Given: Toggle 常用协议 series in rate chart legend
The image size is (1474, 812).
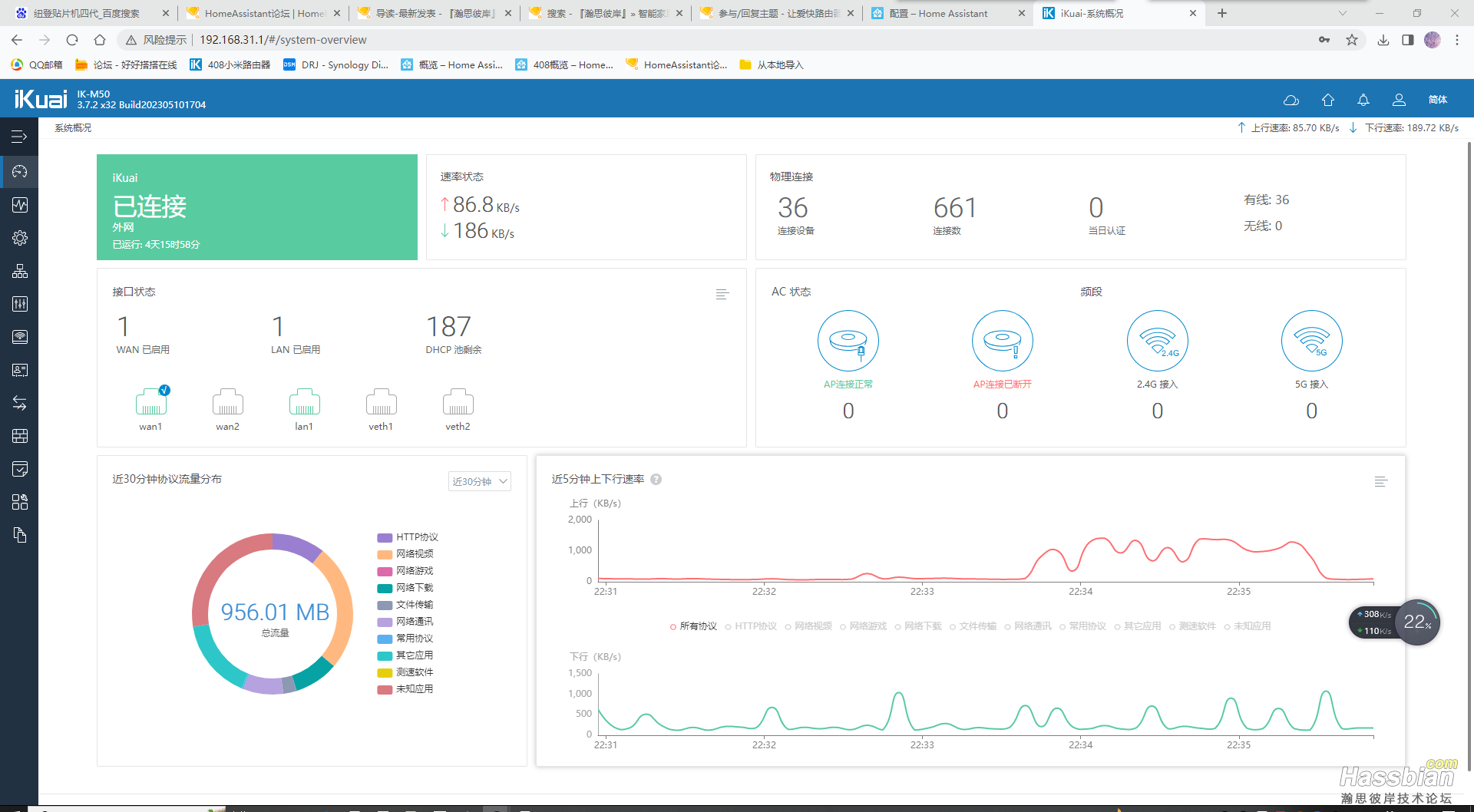Looking at the screenshot, I should click(1082, 626).
